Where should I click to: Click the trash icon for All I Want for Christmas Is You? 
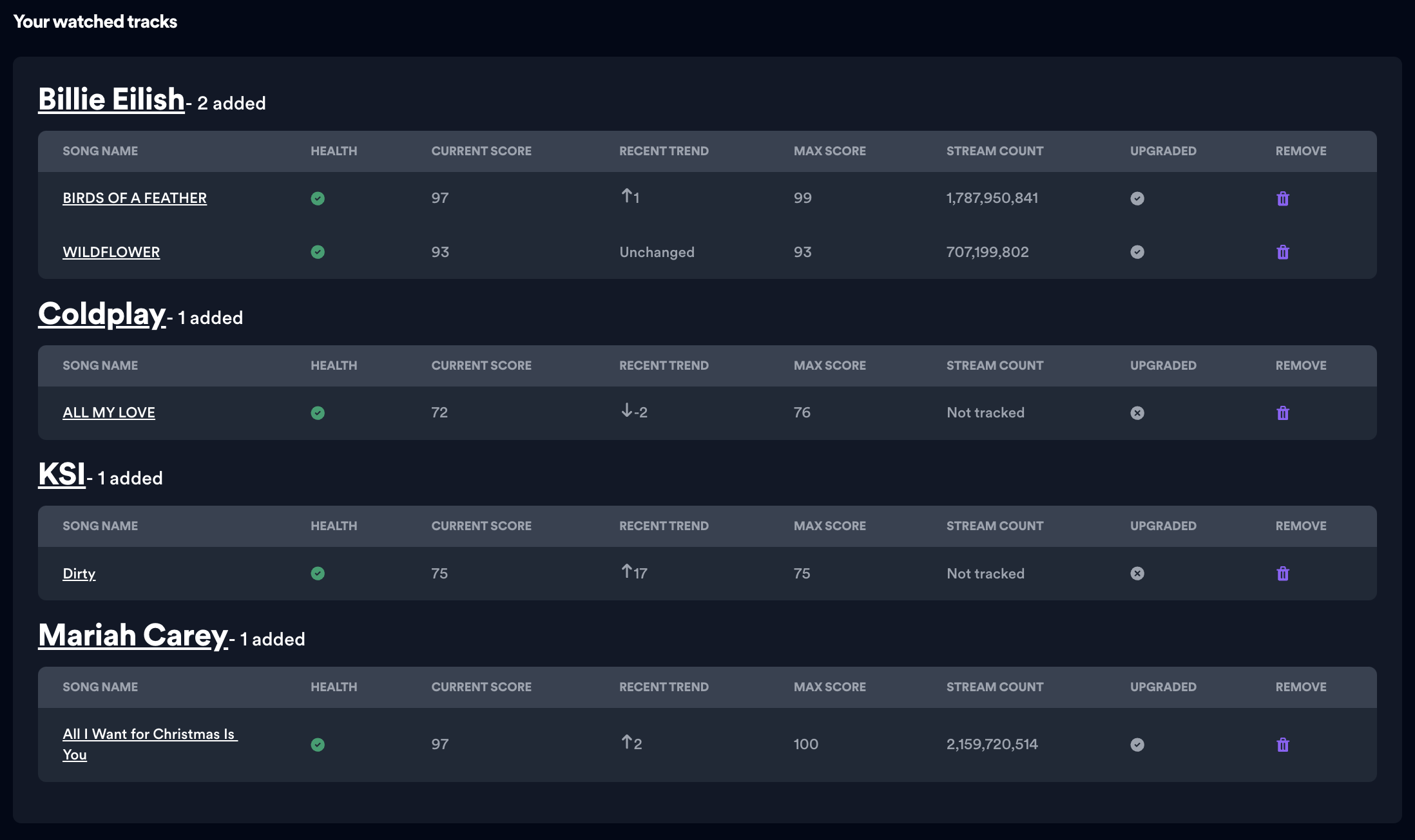click(1283, 745)
